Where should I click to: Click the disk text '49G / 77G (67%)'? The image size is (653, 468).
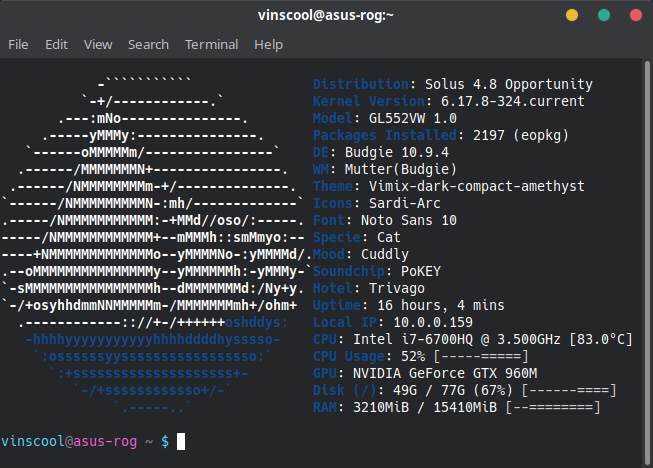tap(453, 391)
